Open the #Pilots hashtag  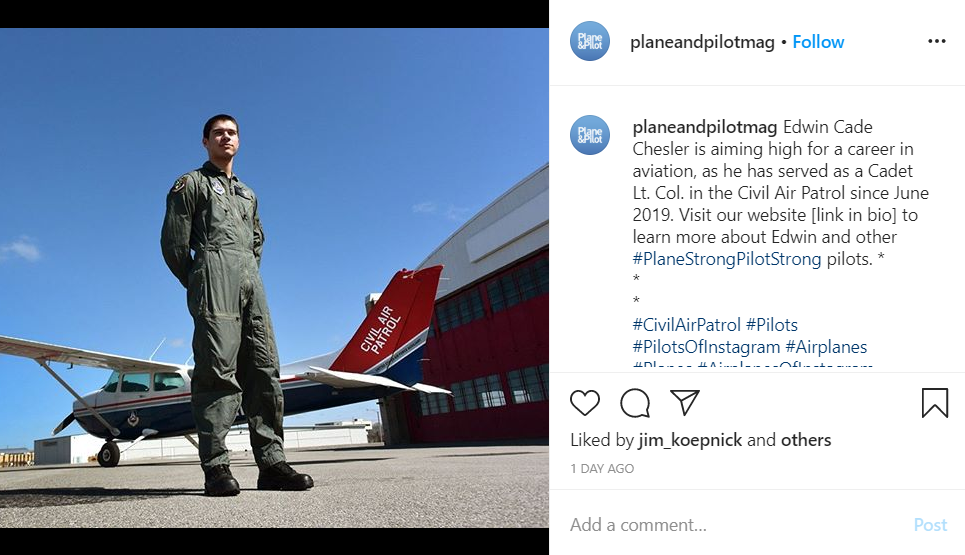pos(772,325)
